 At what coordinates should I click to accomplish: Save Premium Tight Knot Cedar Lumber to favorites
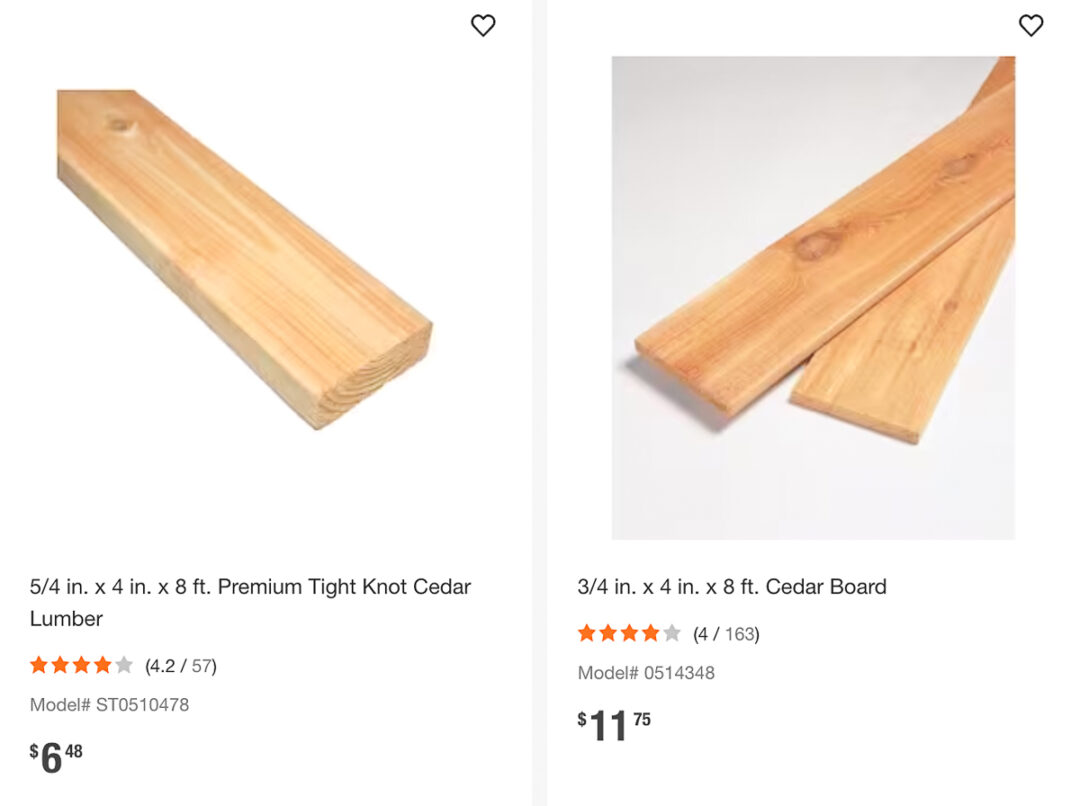(x=483, y=26)
